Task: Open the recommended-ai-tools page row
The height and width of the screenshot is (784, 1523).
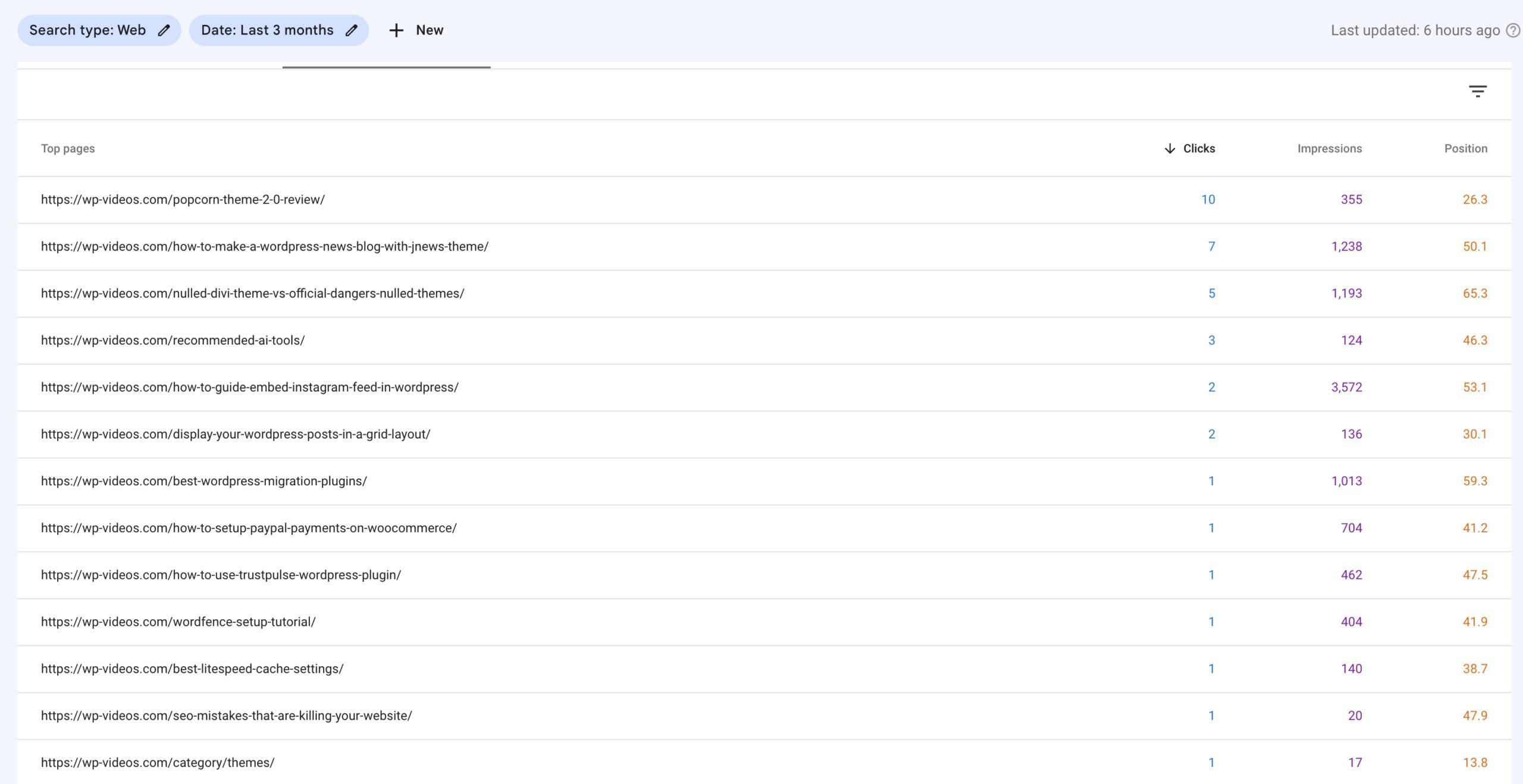Action: pyautogui.click(x=173, y=341)
